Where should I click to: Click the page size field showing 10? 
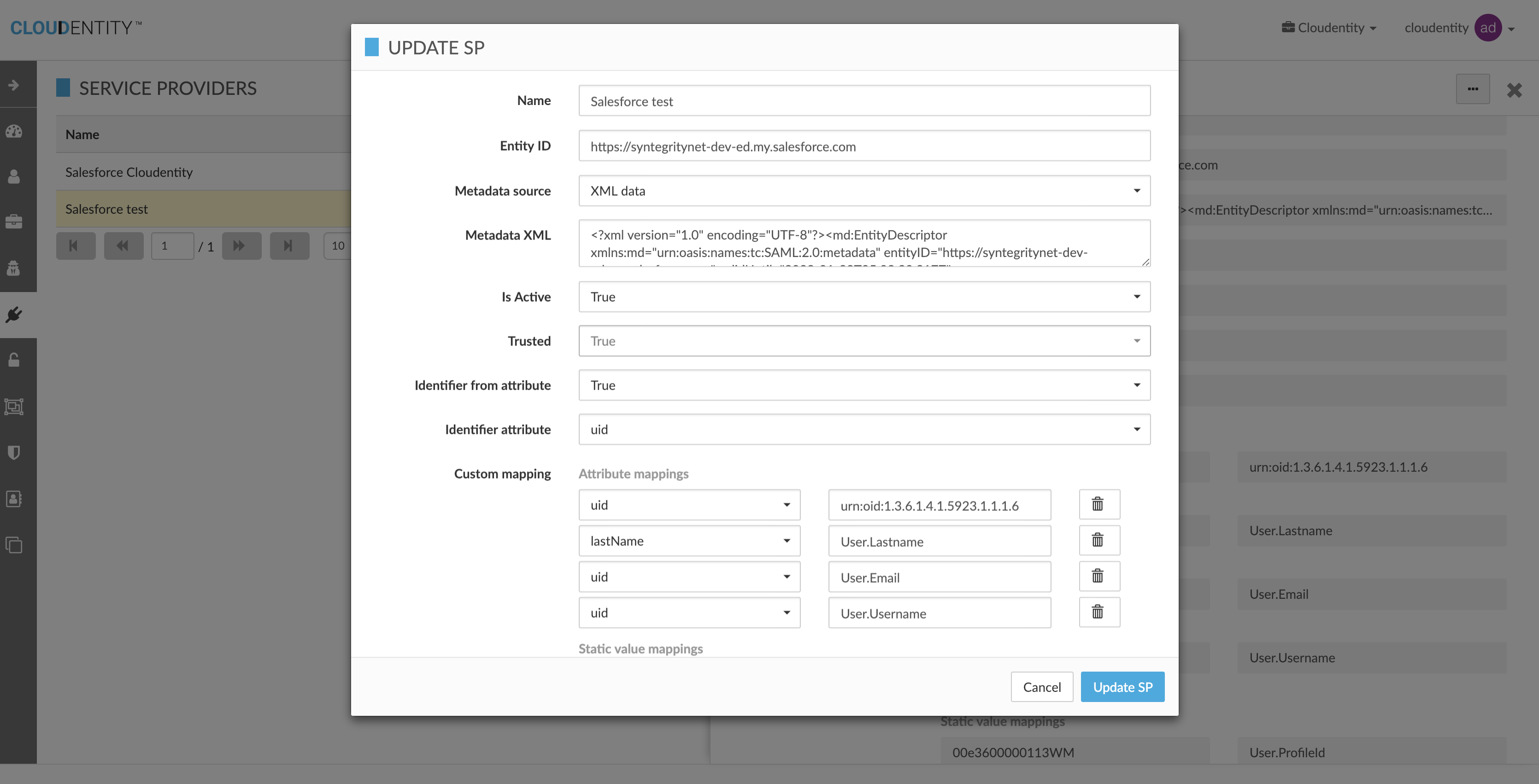click(338, 246)
